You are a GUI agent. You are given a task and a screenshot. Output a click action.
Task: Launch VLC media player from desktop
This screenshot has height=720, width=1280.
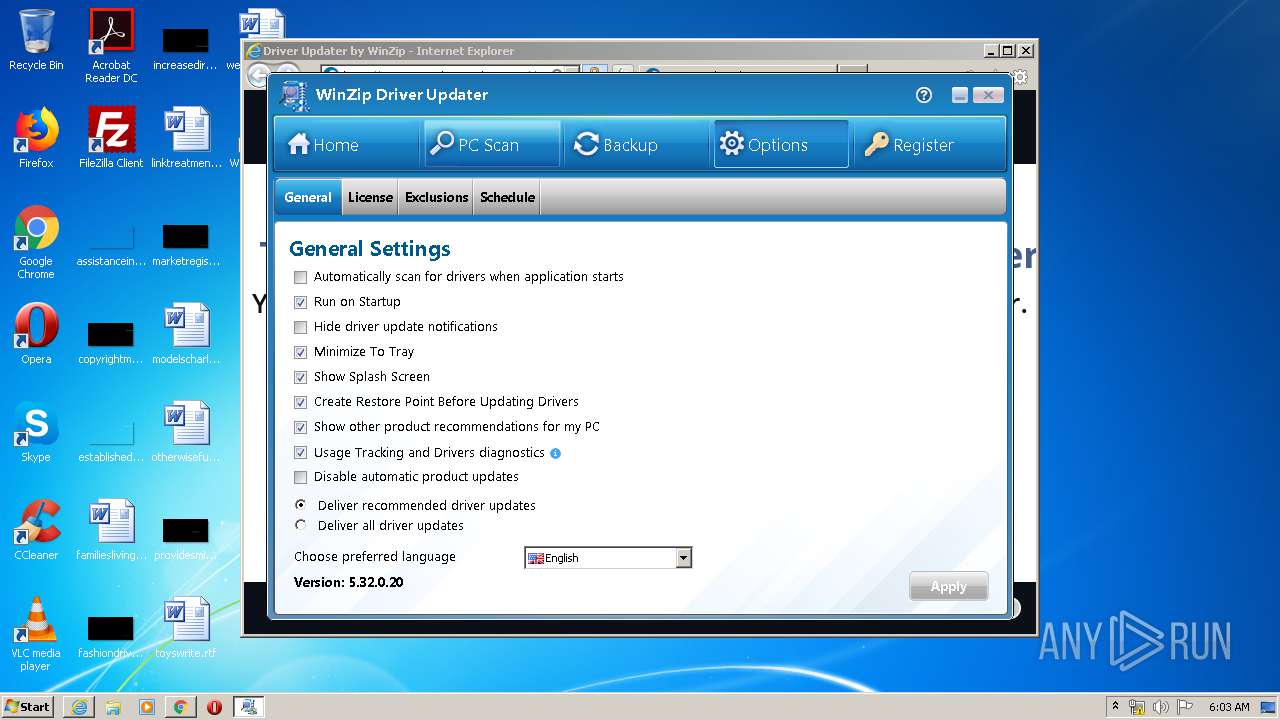[36, 634]
